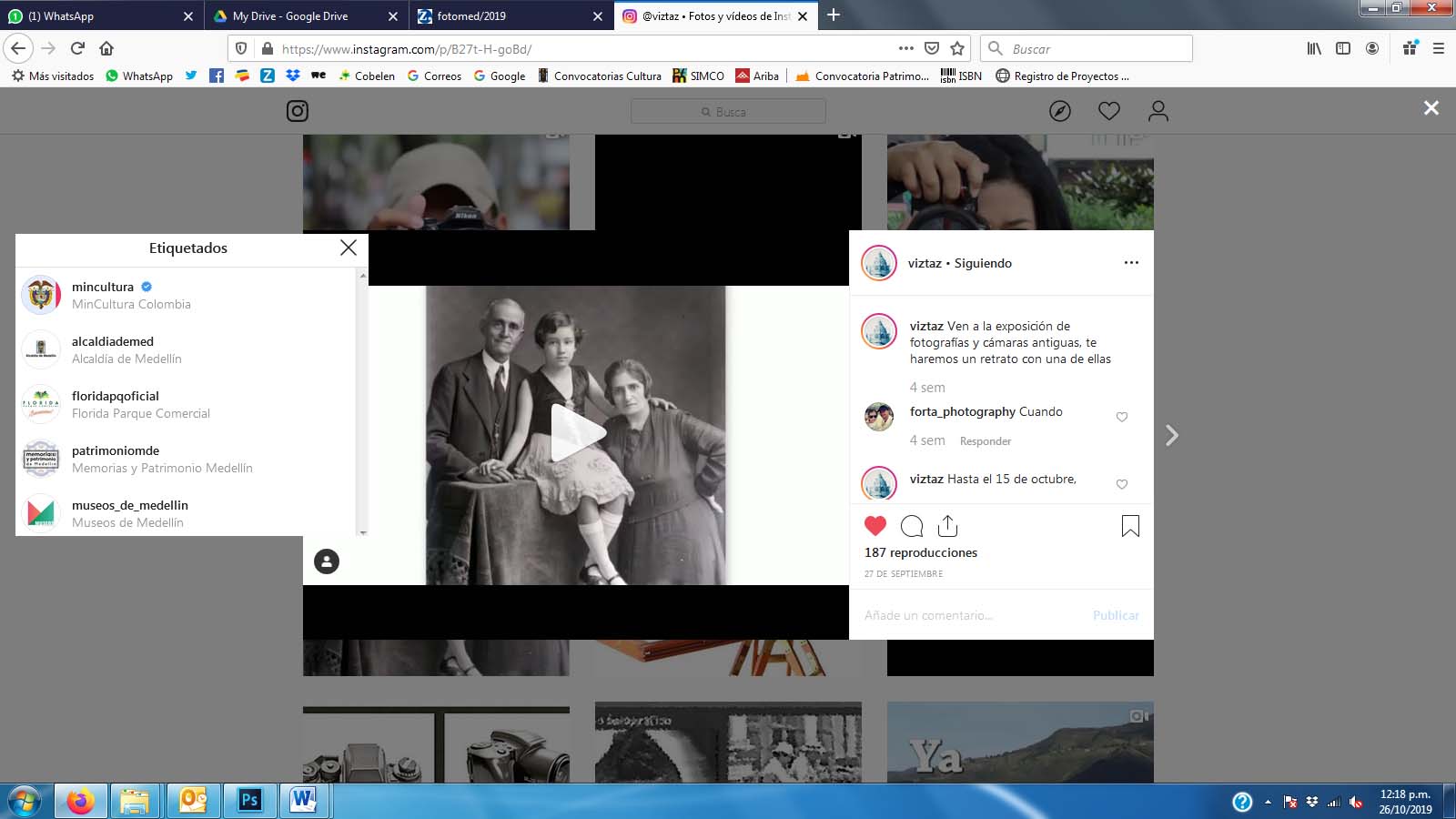Click Responder under forta_photography comment
This screenshot has width=1456, height=819.
coord(986,441)
